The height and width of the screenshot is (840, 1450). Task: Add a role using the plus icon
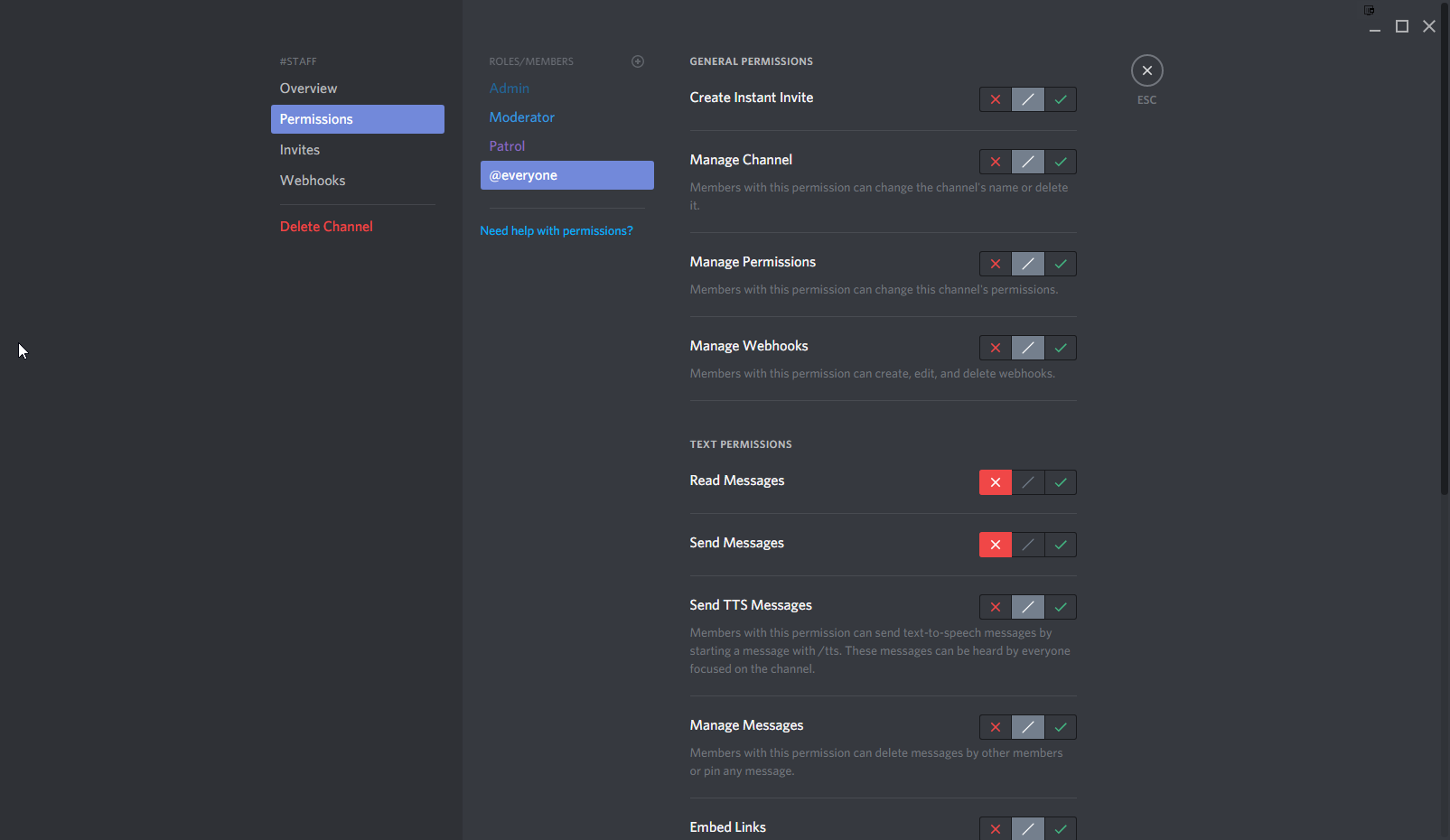point(638,61)
